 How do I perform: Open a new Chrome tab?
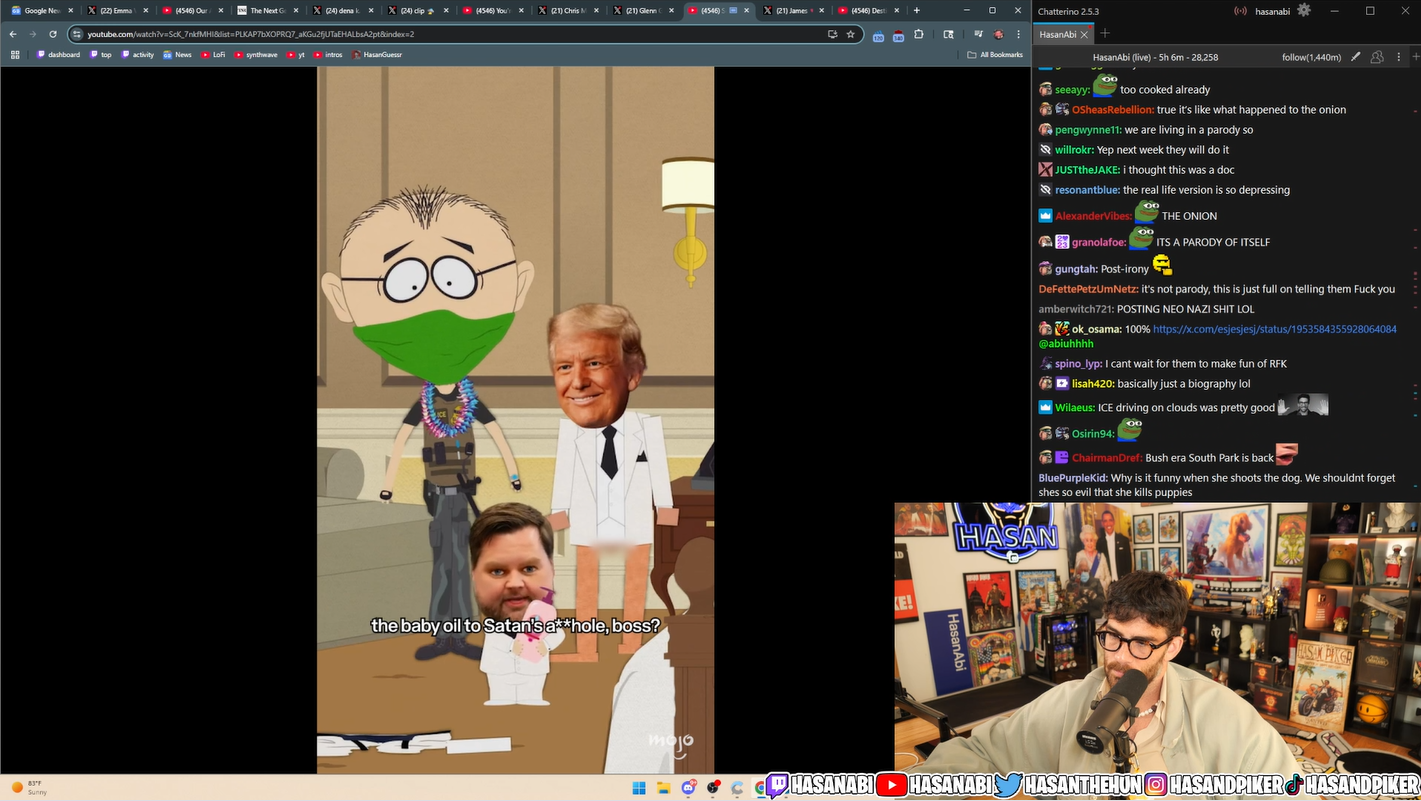tap(917, 10)
